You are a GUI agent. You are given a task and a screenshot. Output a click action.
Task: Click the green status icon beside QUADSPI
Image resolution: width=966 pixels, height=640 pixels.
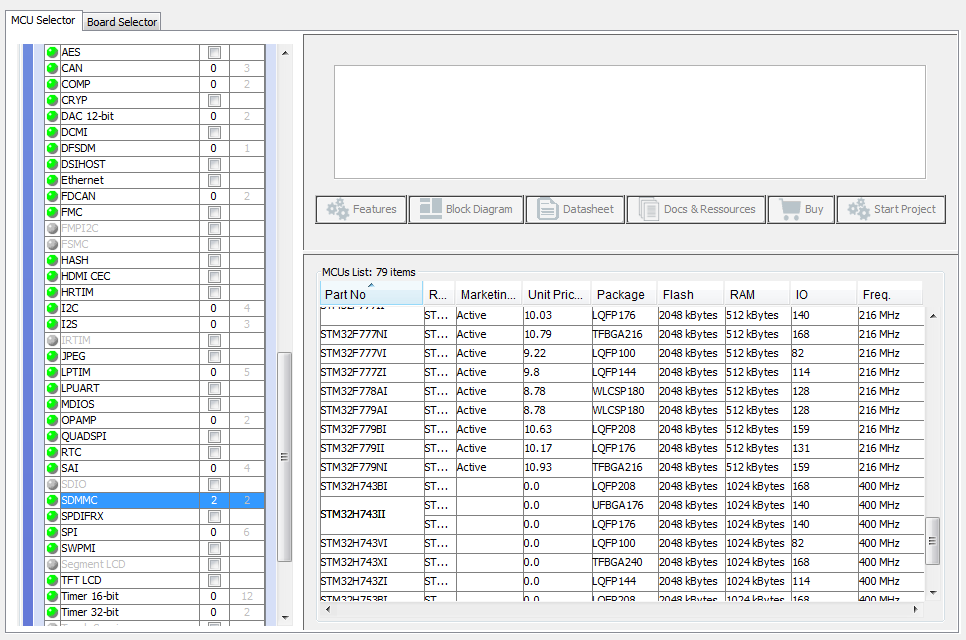click(52, 437)
